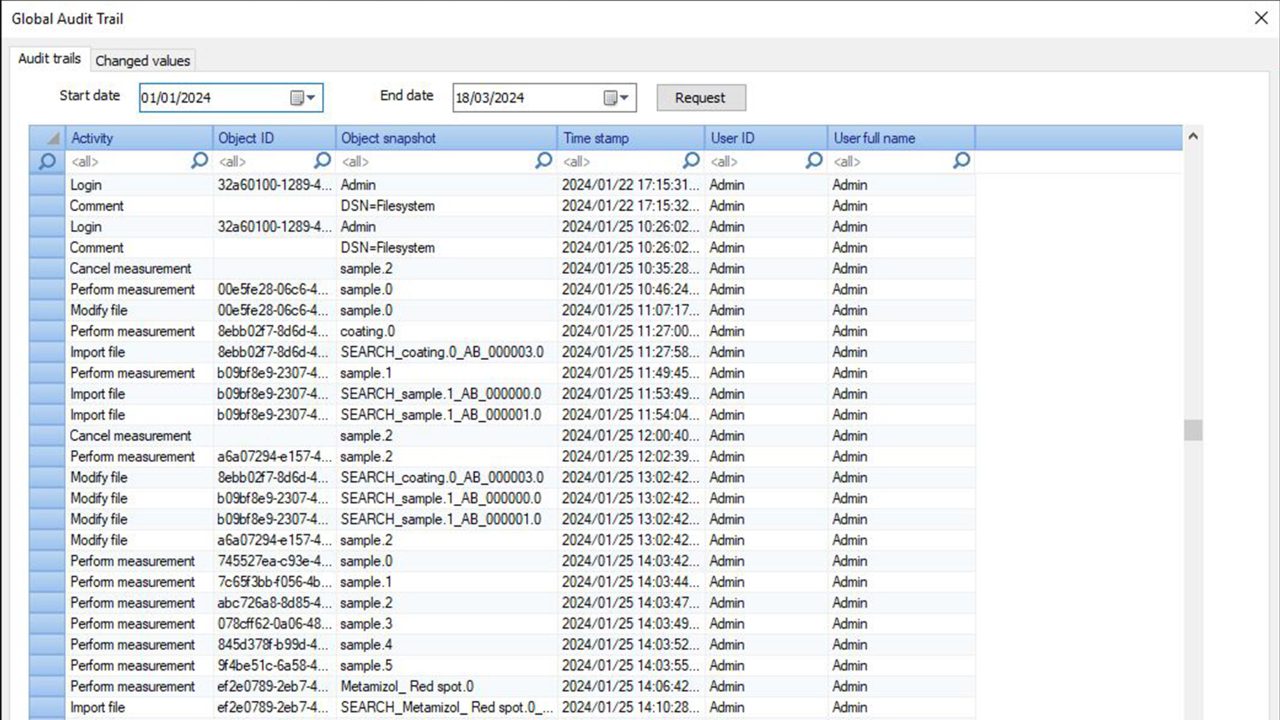The image size is (1280, 720).
Task: Switch to the Changed values tab
Action: (143, 61)
